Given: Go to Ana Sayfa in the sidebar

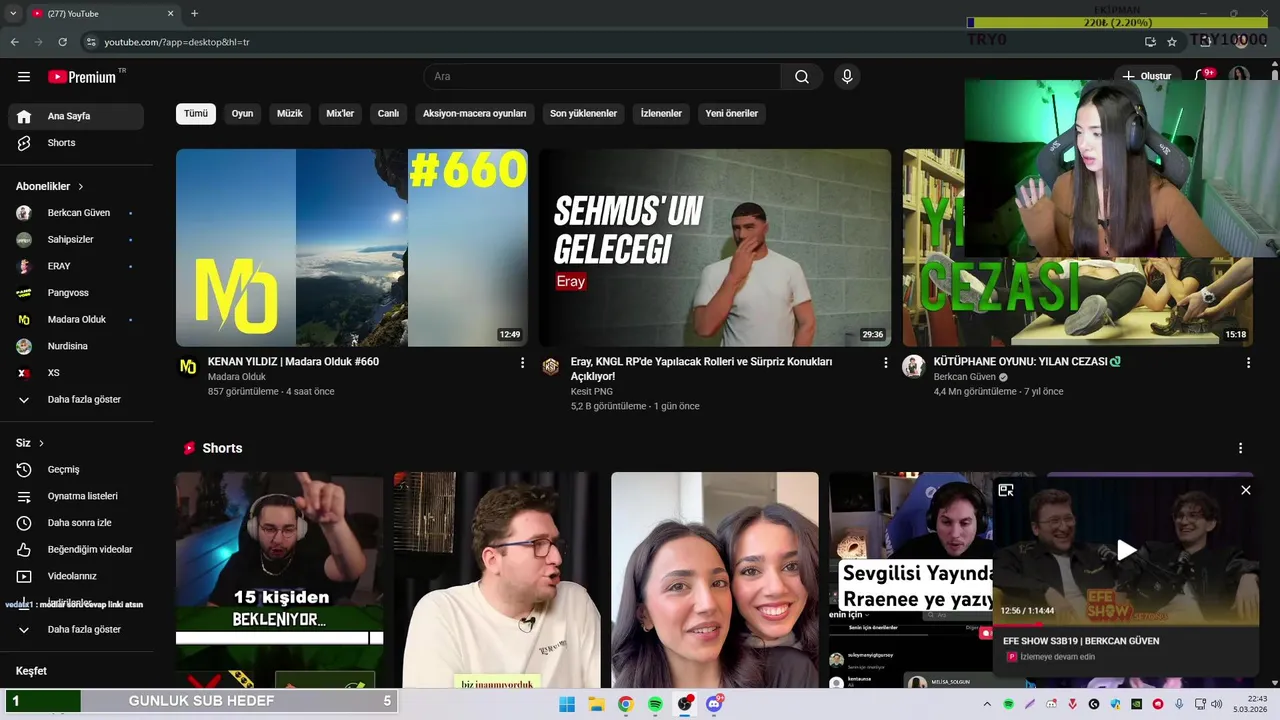Looking at the screenshot, I should [x=76, y=116].
